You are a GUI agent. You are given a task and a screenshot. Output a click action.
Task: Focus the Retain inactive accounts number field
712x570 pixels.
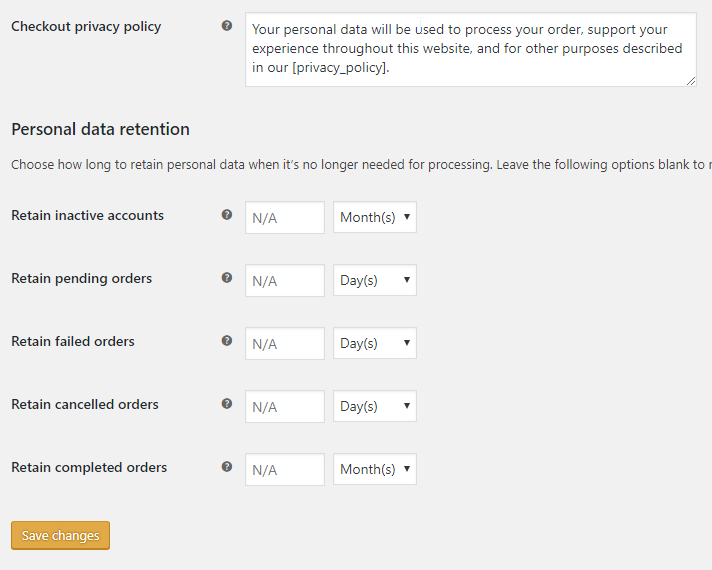click(285, 218)
